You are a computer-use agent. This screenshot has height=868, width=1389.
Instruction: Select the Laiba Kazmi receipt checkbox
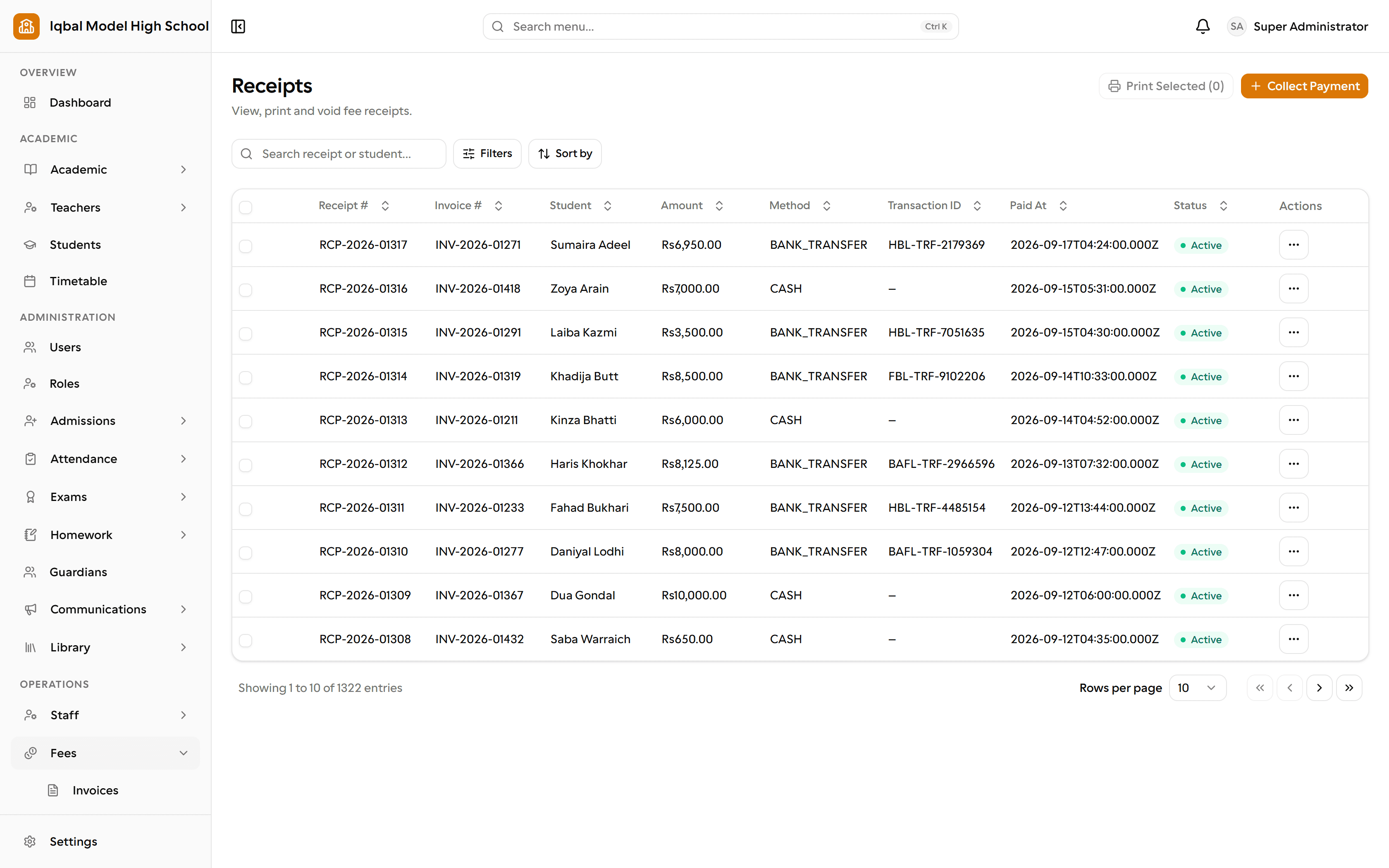[x=246, y=334]
